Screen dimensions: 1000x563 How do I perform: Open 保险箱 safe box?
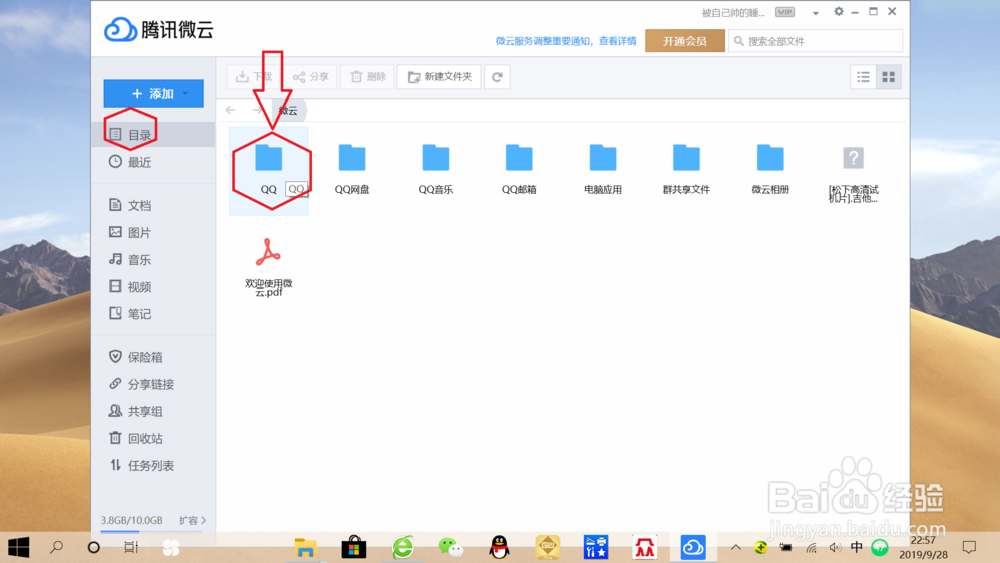coord(153,356)
